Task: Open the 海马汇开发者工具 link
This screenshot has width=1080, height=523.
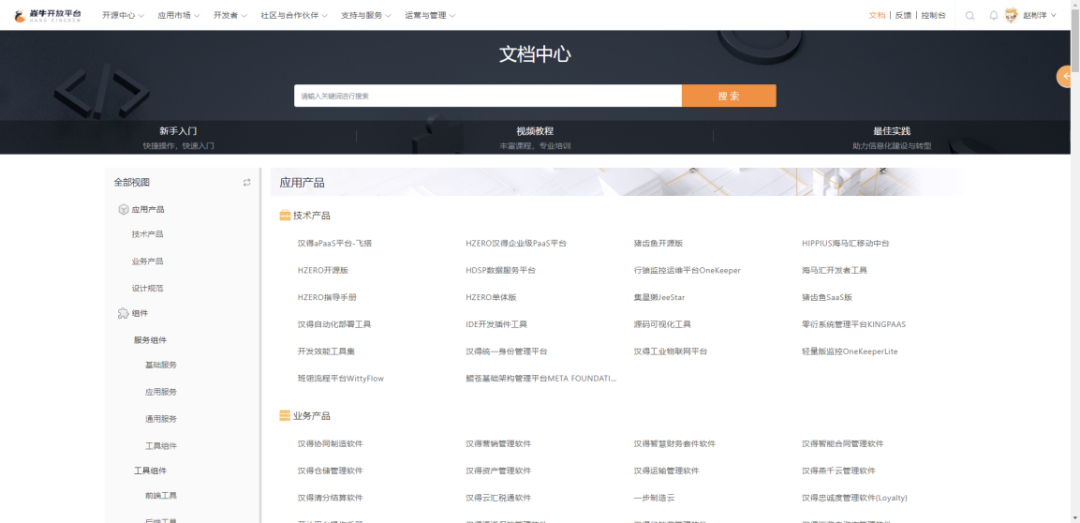Action: (x=835, y=270)
